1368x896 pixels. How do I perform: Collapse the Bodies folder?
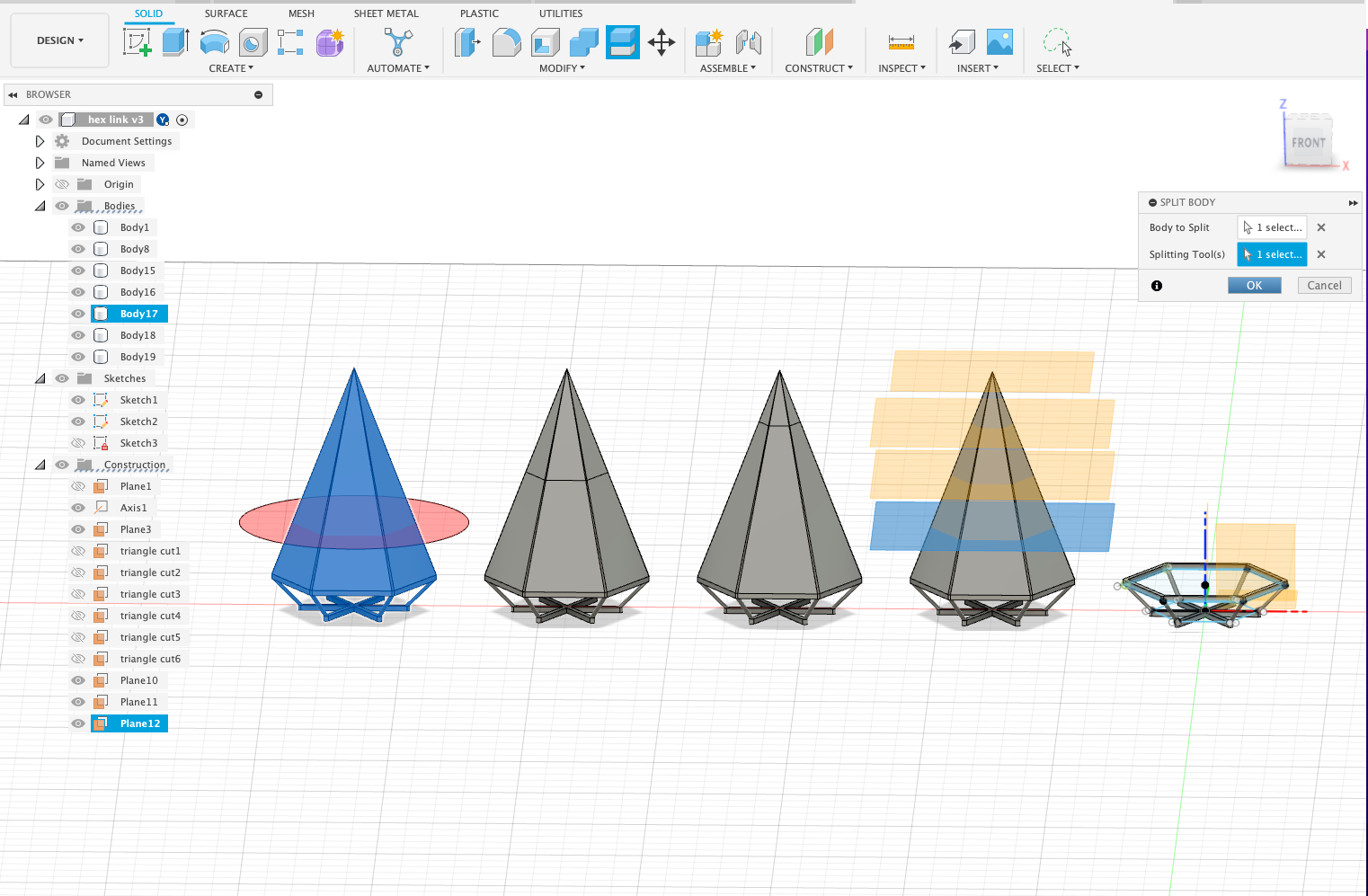coord(40,206)
